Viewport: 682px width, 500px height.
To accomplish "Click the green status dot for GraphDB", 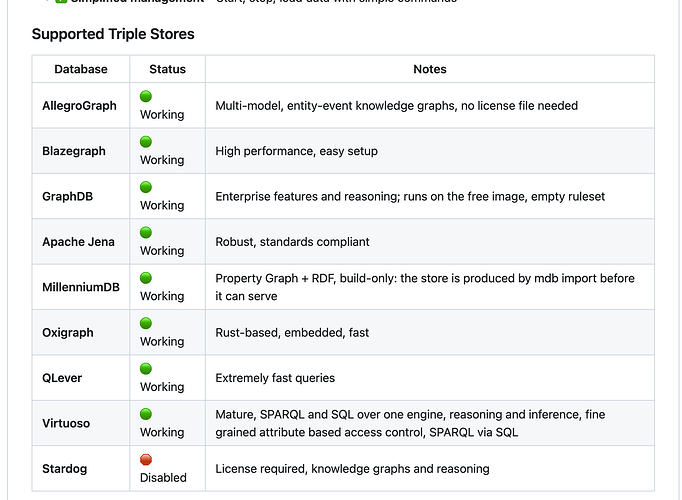I will [x=146, y=187].
